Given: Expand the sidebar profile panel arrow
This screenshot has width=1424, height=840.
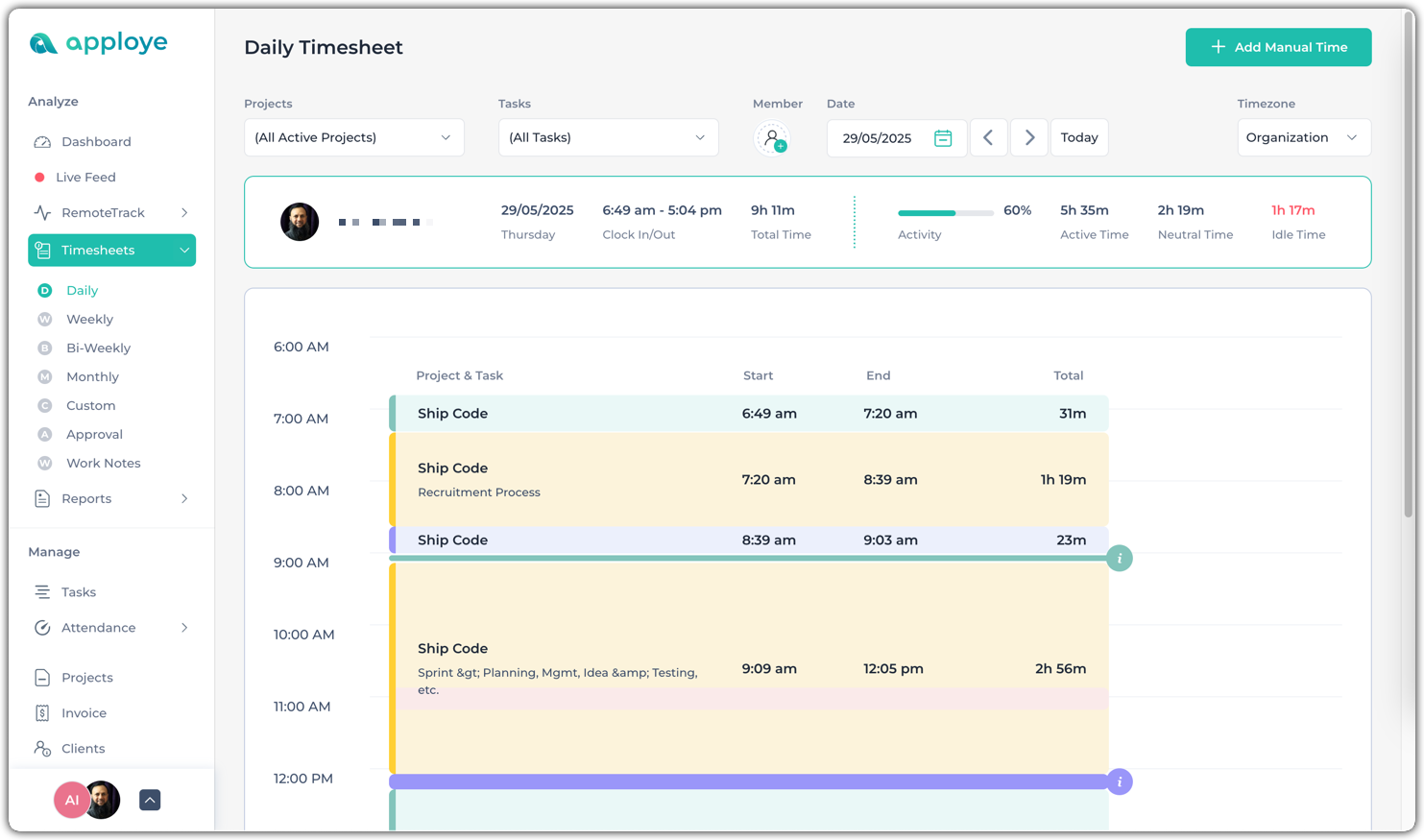Looking at the screenshot, I should coord(150,801).
